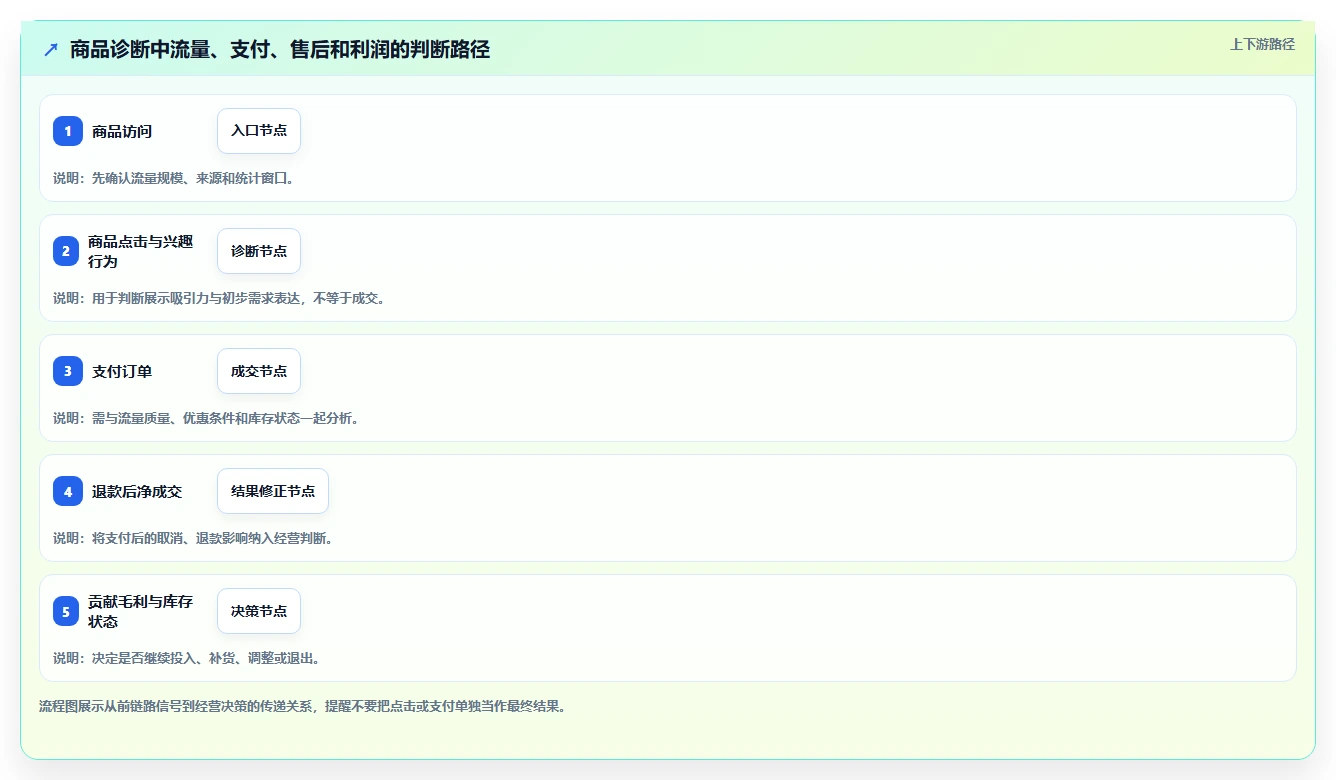This screenshot has height=780, width=1336.
Task: Select the 结果修正节点 tag
Action: coord(273,491)
